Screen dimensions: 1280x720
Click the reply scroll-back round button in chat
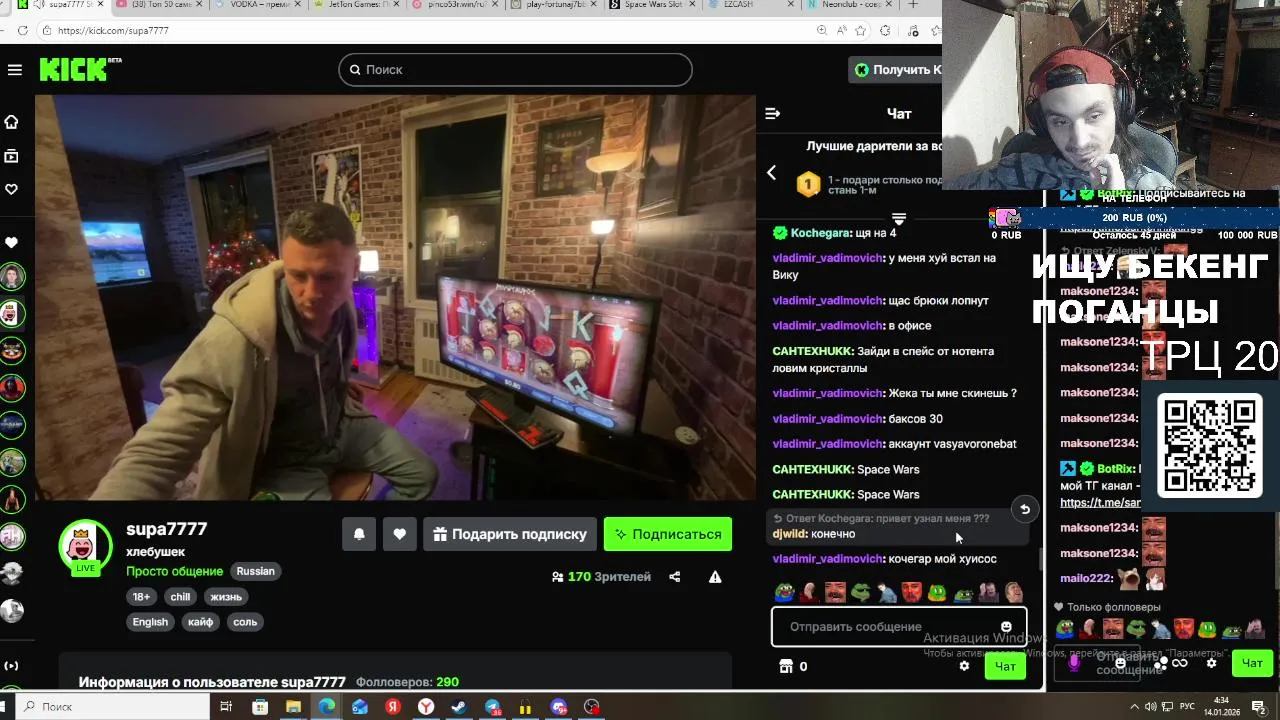coord(1024,510)
